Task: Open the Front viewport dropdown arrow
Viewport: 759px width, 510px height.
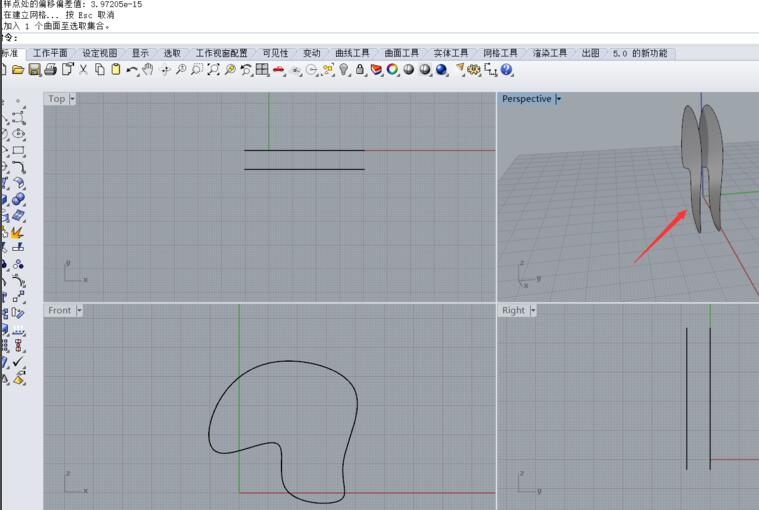Action: pyautogui.click(x=79, y=311)
